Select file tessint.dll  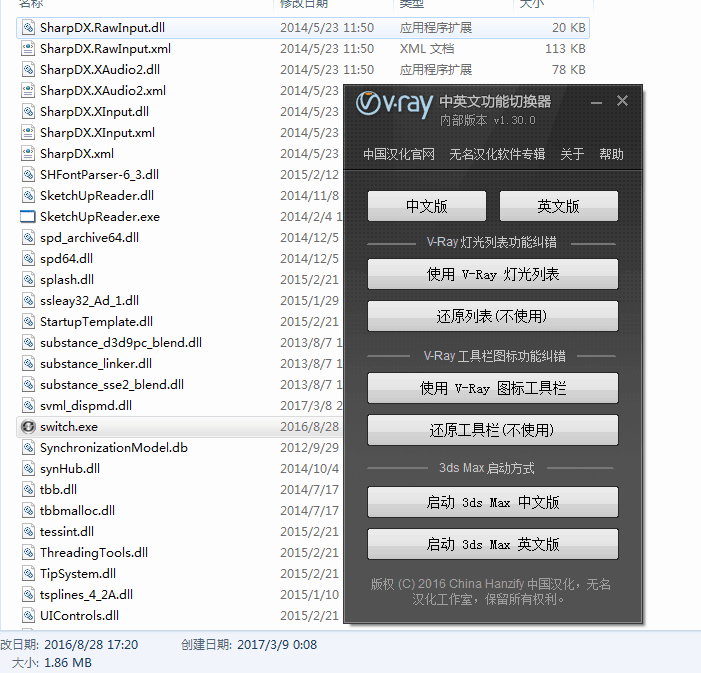pos(67,532)
